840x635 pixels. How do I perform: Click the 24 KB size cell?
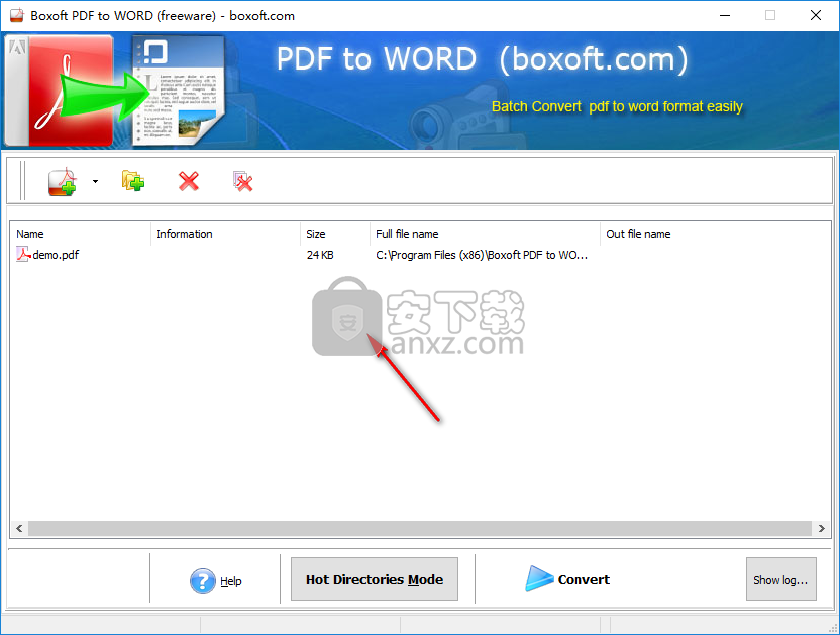[x=320, y=255]
